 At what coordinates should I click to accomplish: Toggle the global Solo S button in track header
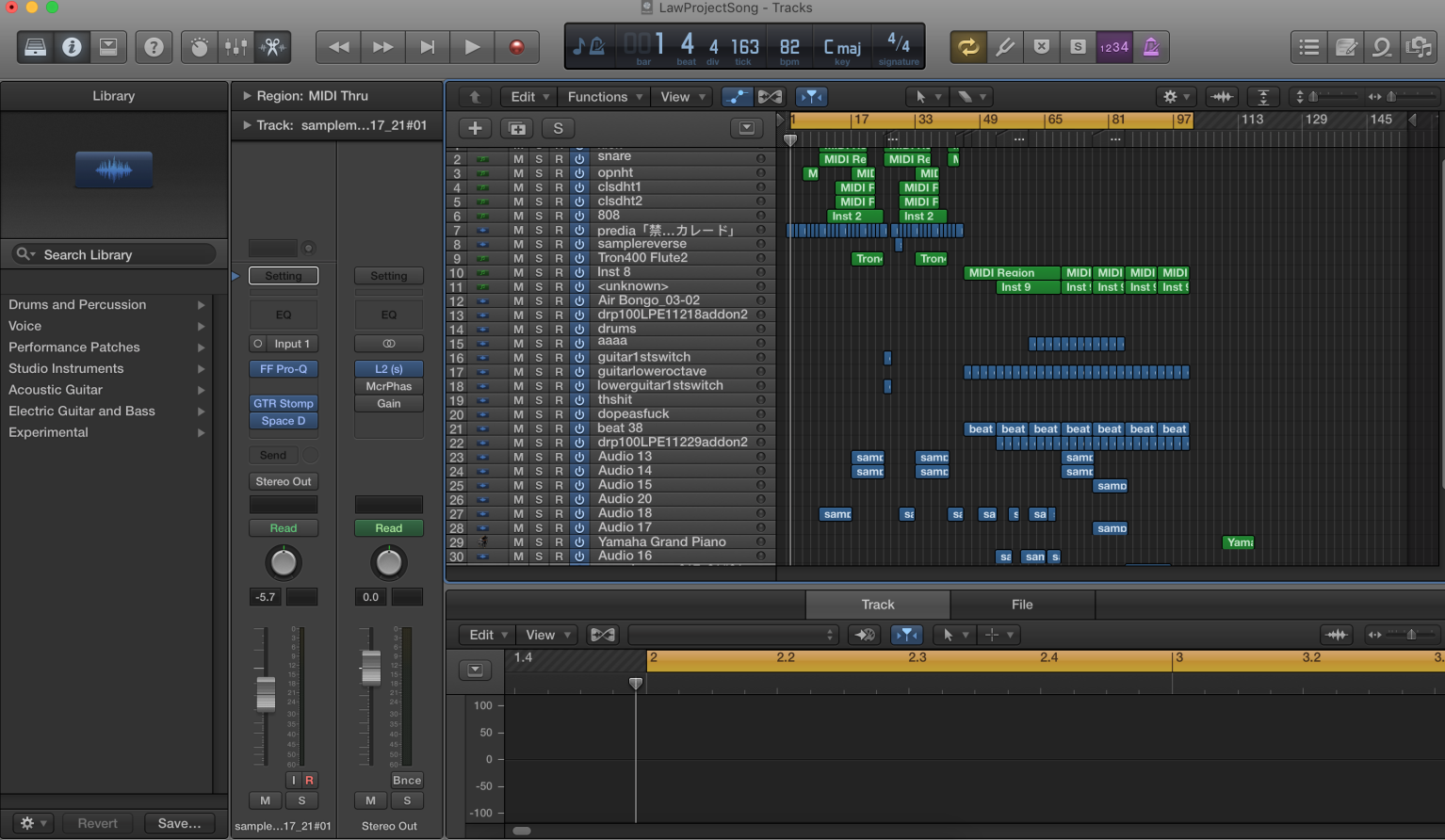pyautogui.click(x=559, y=128)
